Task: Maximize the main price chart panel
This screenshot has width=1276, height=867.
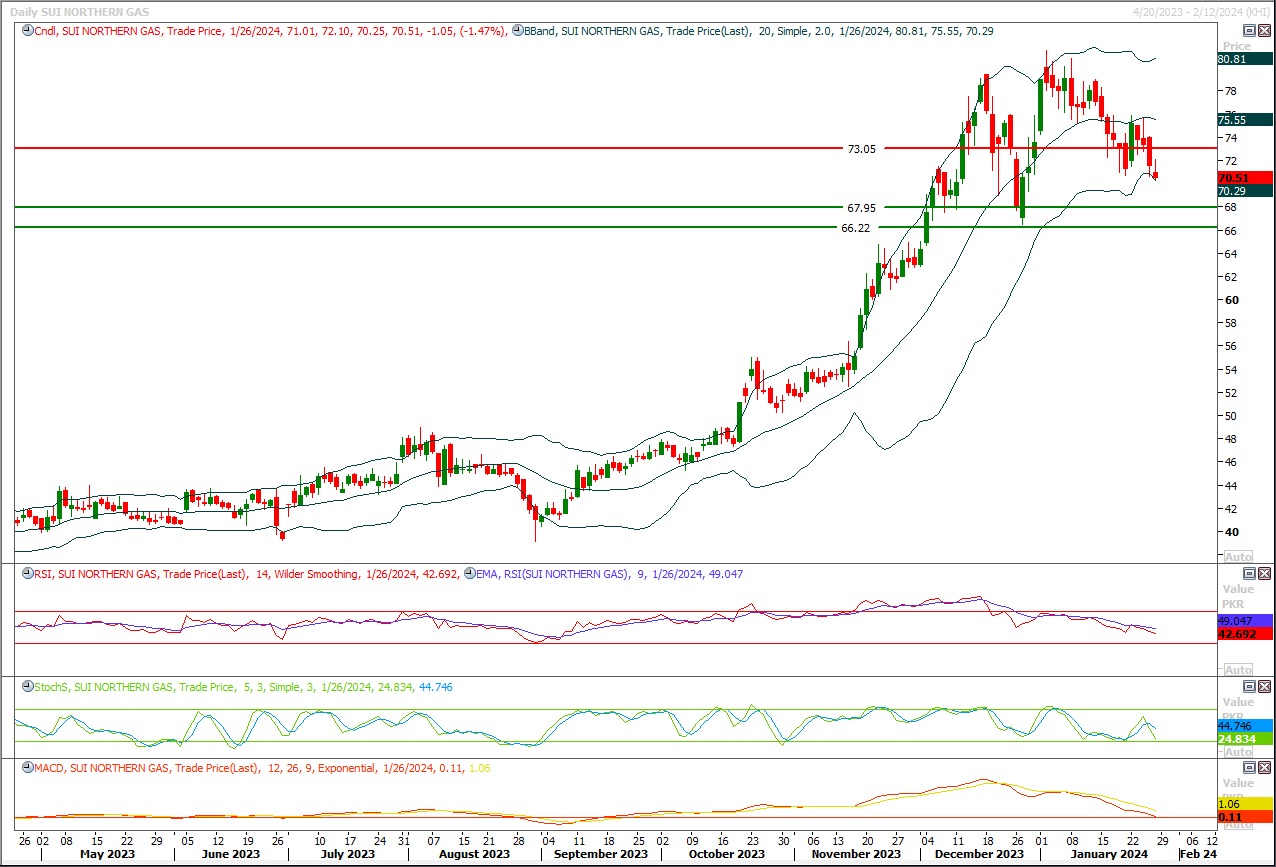Action: 1248,30
